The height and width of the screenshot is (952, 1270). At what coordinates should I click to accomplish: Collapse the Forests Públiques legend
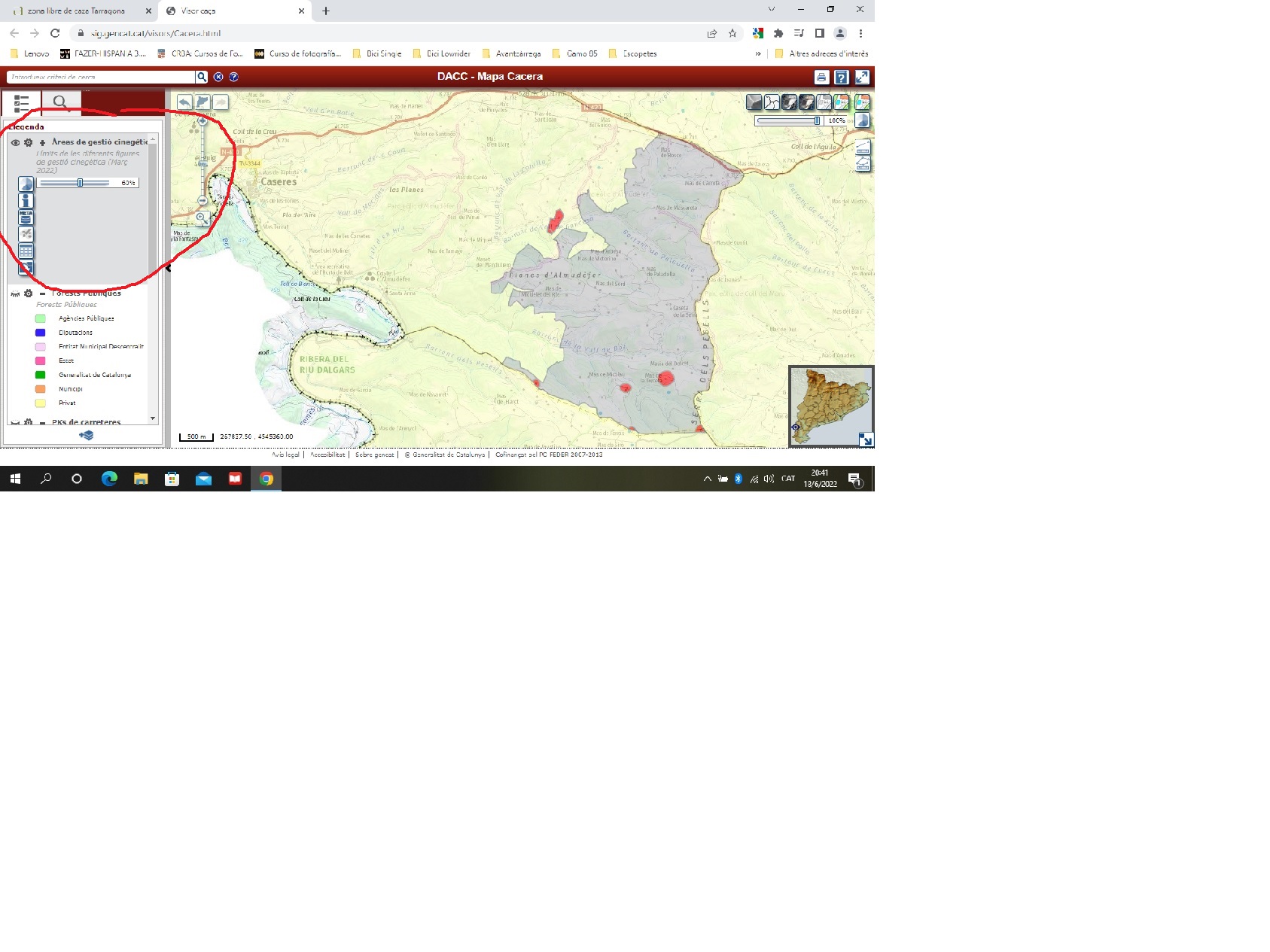(x=42, y=294)
